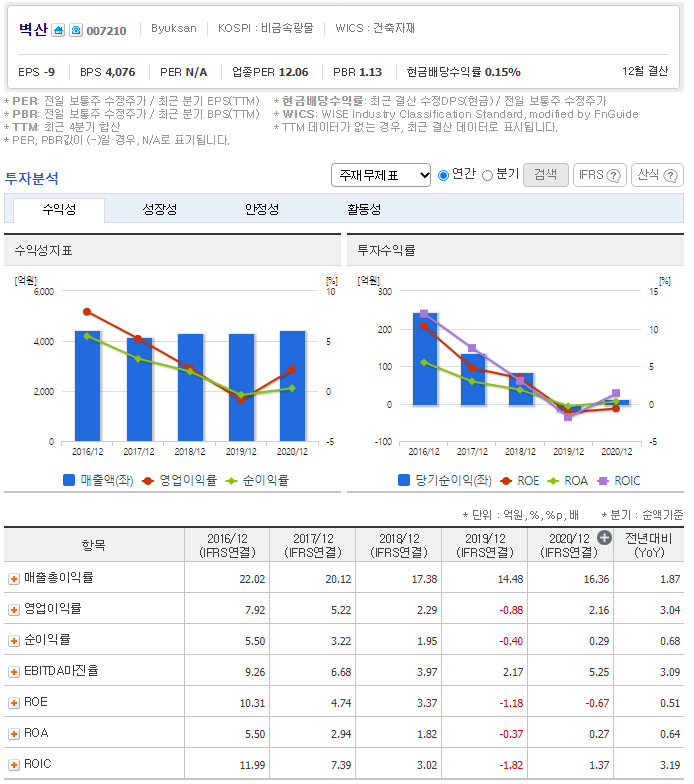
Task: Click the -0.67 value in ROE row
Action: pyautogui.click(x=597, y=703)
